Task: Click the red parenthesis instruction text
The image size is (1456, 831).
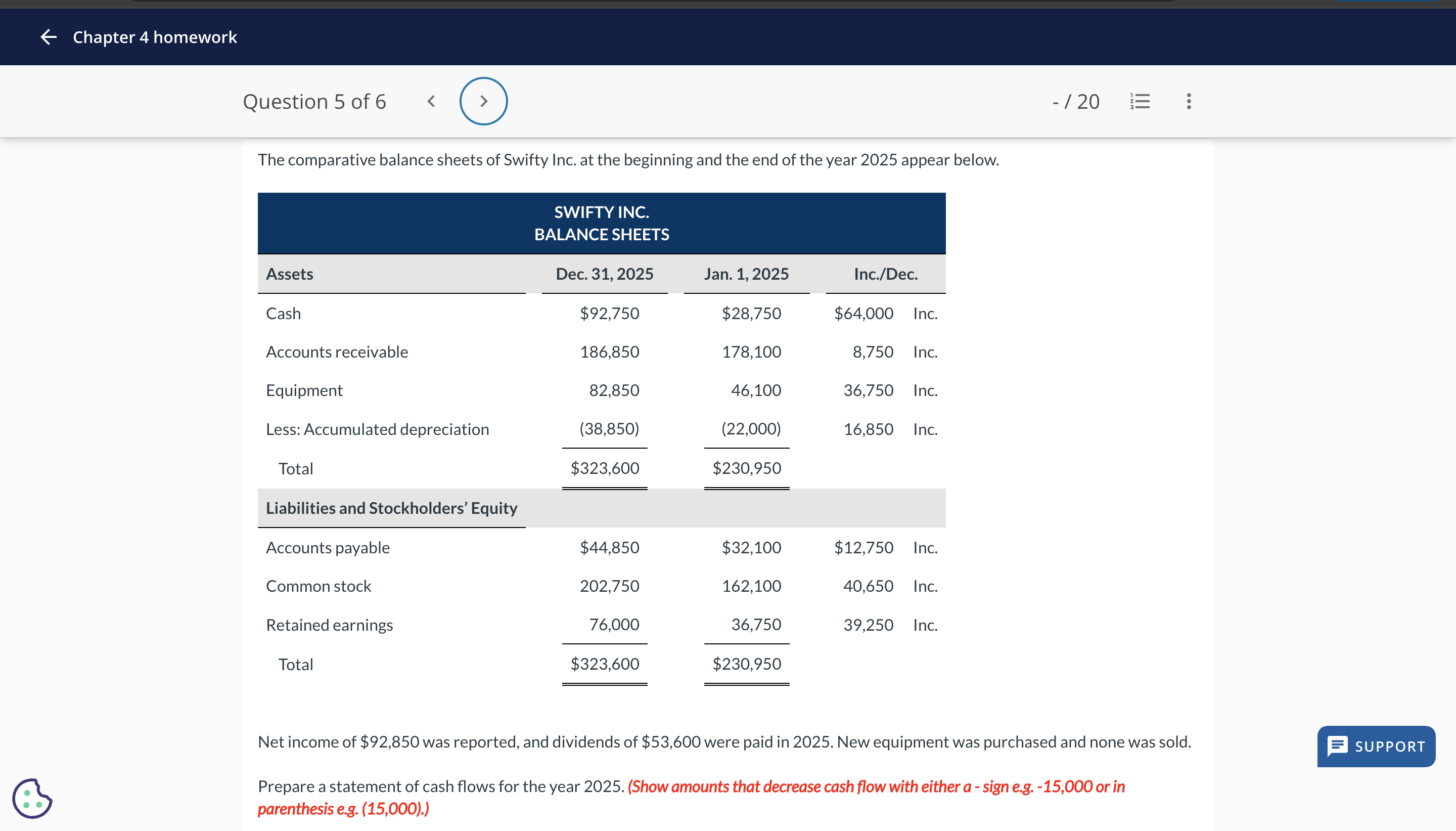Action: coord(876,786)
